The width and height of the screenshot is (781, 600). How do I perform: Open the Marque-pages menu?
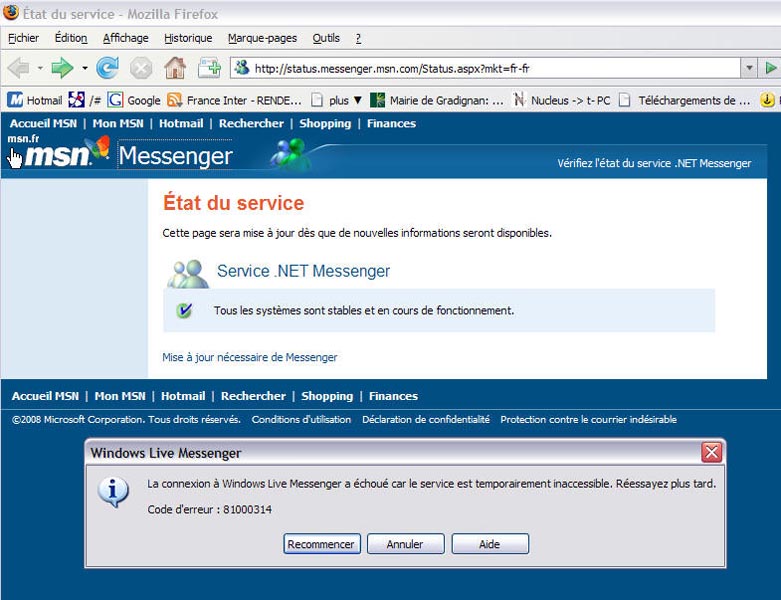[262, 38]
